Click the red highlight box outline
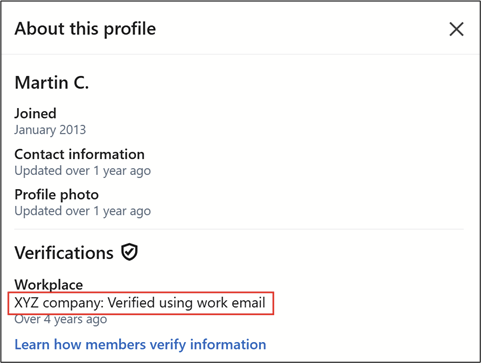This screenshot has height=363, width=481. coord(141,293)
